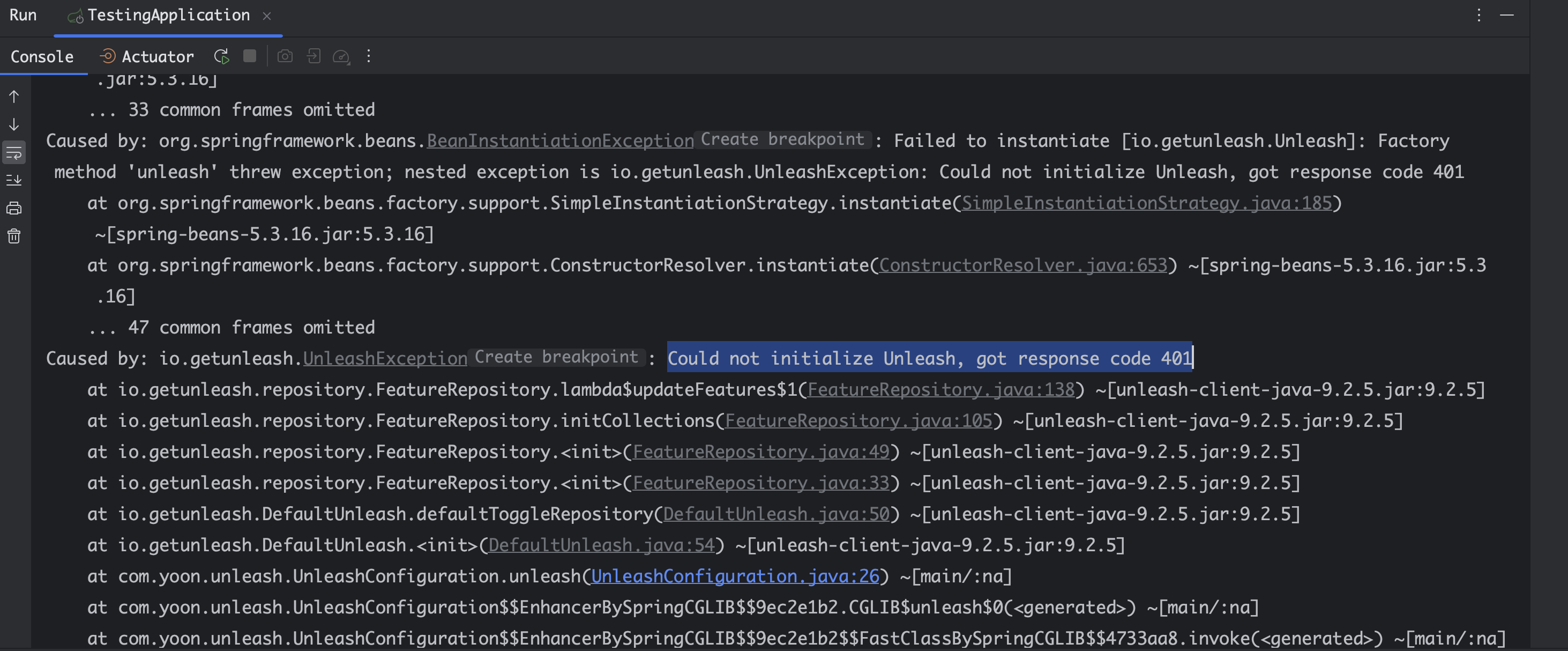The image size is (1568, 651).
Task: Open UnleashConfiguration.java:26 link
Action: (x=735, y=576)
